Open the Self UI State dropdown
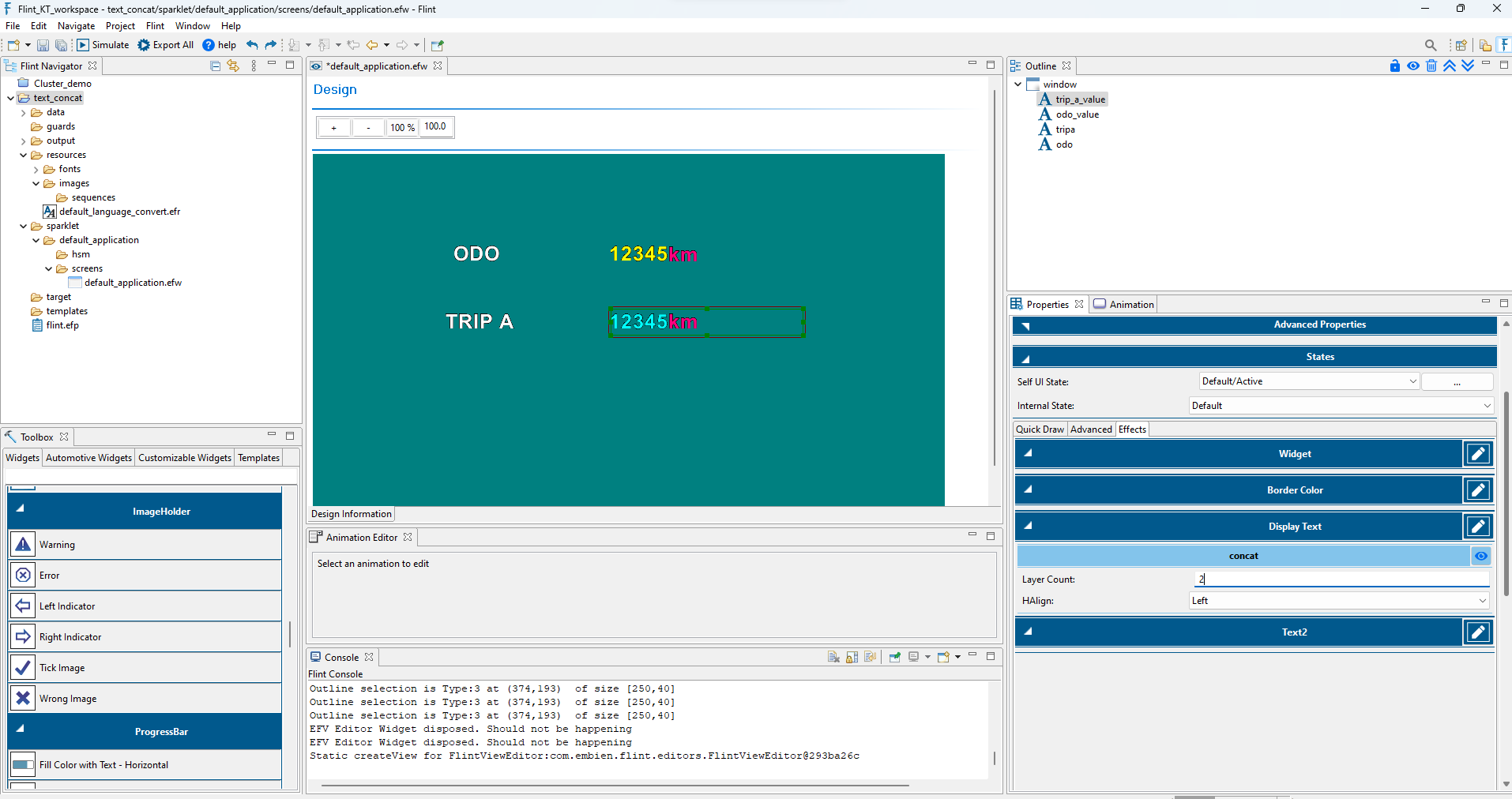The image size is (1512, 799). [1309, 381]
